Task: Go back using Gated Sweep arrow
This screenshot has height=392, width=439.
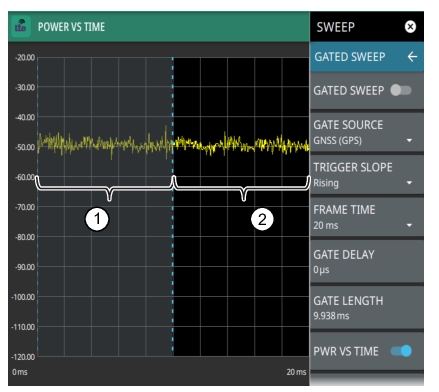Action: click(412, 57)
